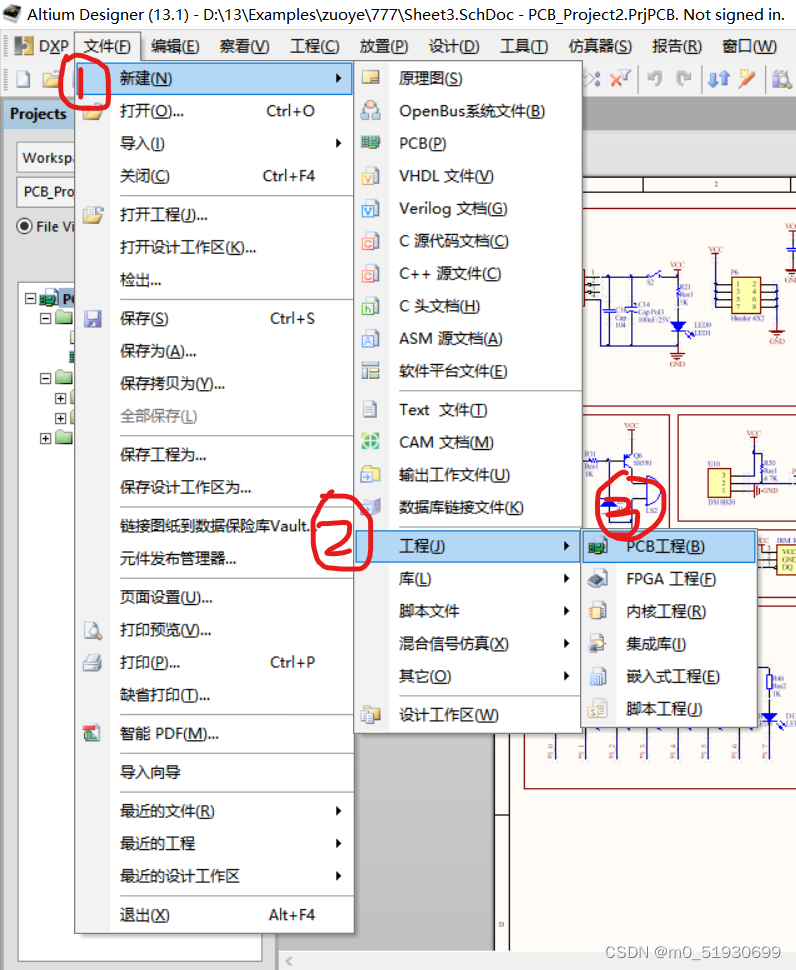Choose 关闭(C) from File menu
The height and width of the screenshot is (970, 796).
[x=214, y=176]
